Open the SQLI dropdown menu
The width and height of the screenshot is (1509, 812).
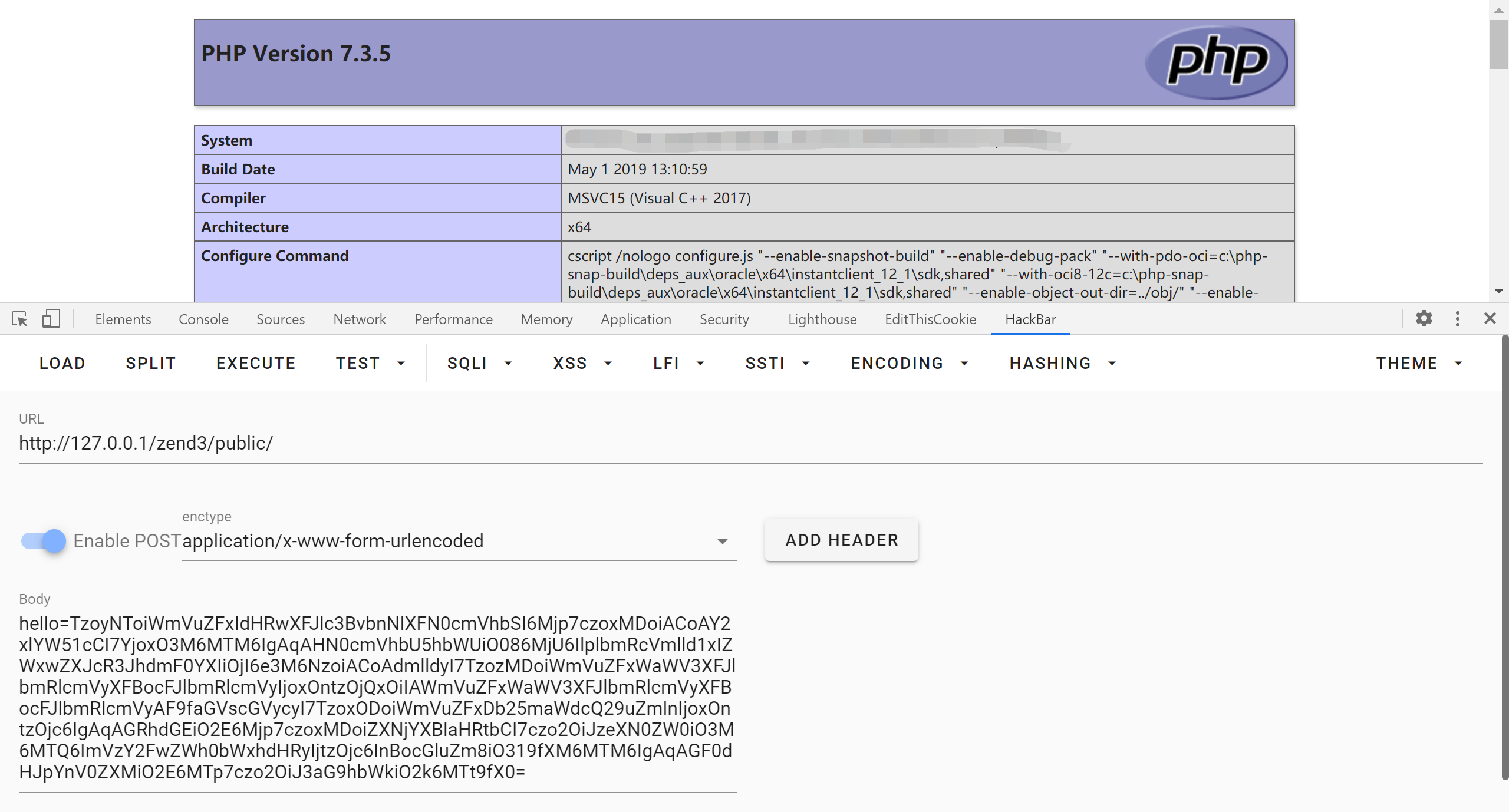[x=479, y=363]
